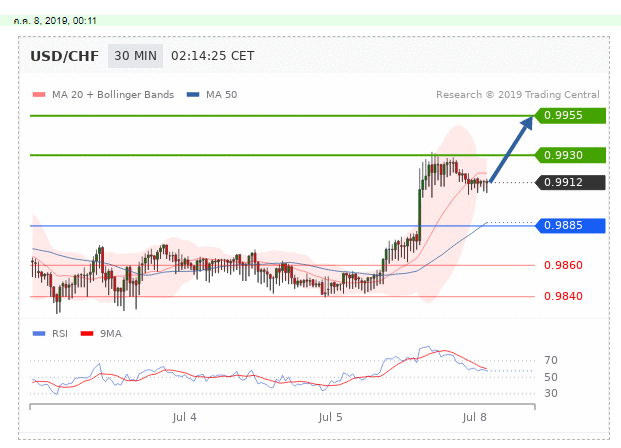Click the Jul 5 date axis label

[x=330, y=417]
